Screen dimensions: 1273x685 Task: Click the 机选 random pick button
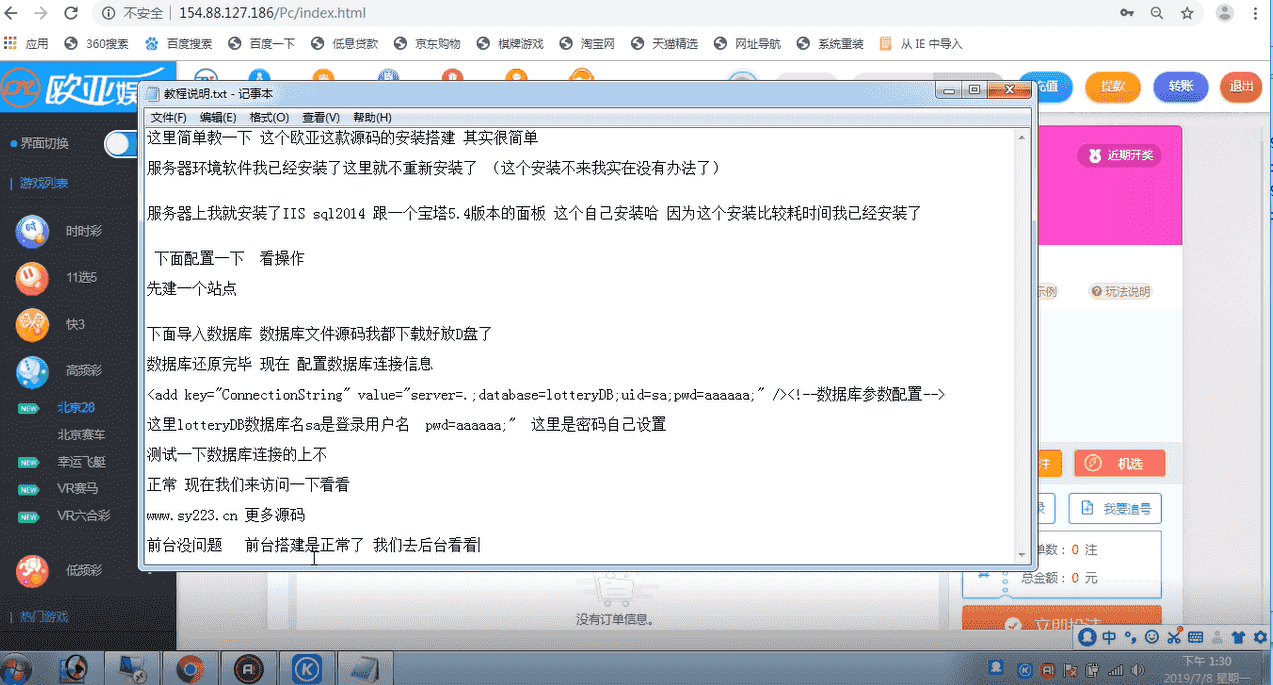(x=1120, y=464)
